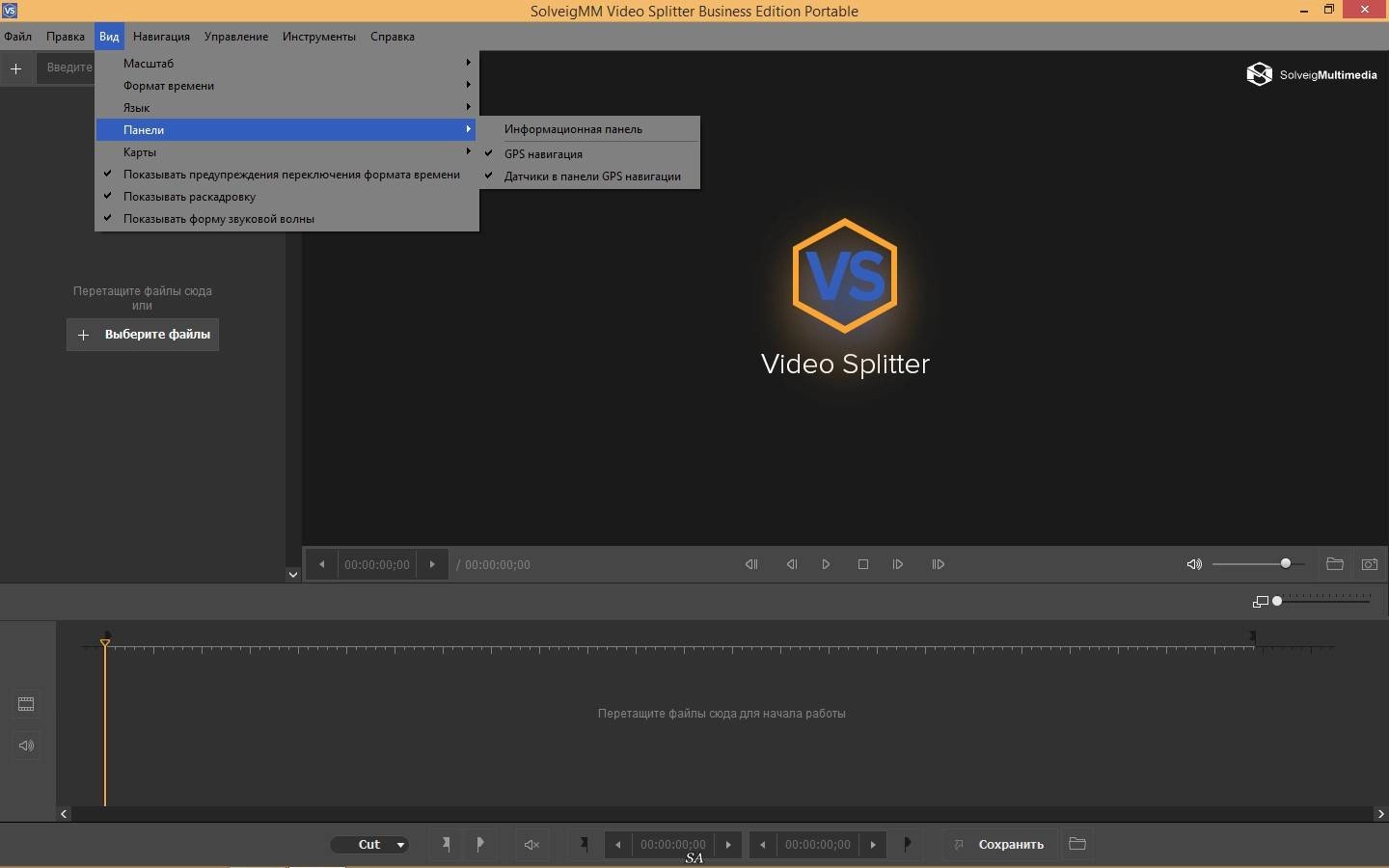Adjust the player volume slider
Viewport: 1389px width, 868px height.
click(1258, 563)
